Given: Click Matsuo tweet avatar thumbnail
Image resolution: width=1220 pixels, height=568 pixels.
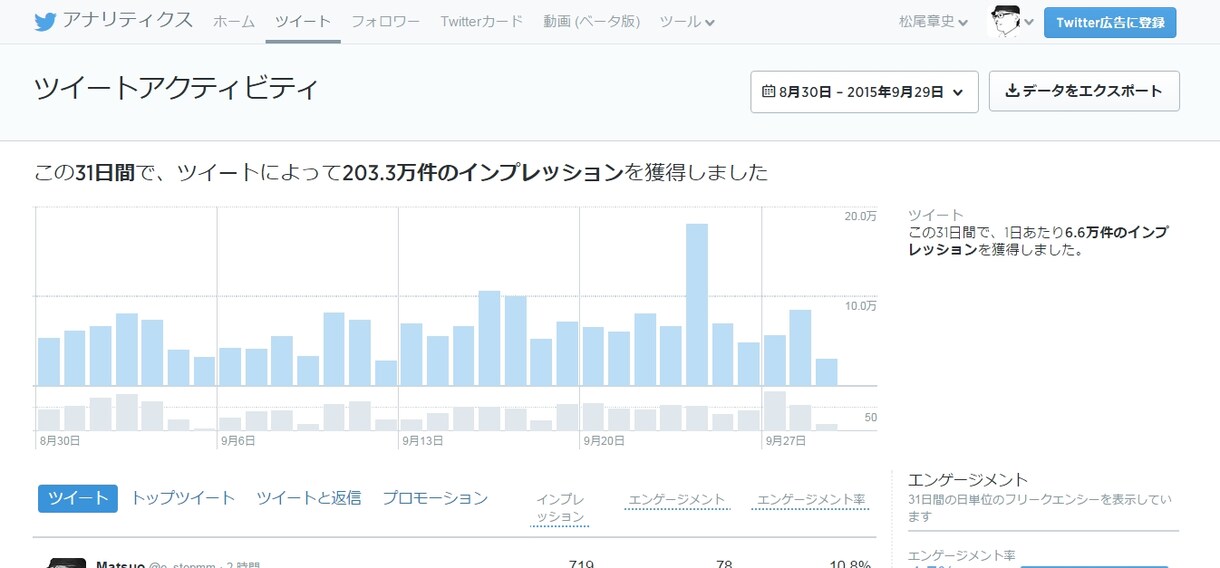Looking at the screenshot, I should pos(67,562).
